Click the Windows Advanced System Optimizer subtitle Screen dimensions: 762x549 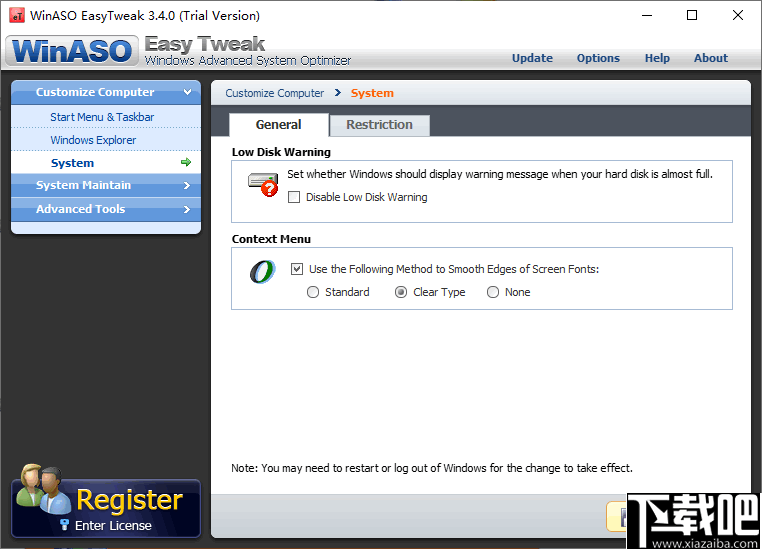point(248,61)
